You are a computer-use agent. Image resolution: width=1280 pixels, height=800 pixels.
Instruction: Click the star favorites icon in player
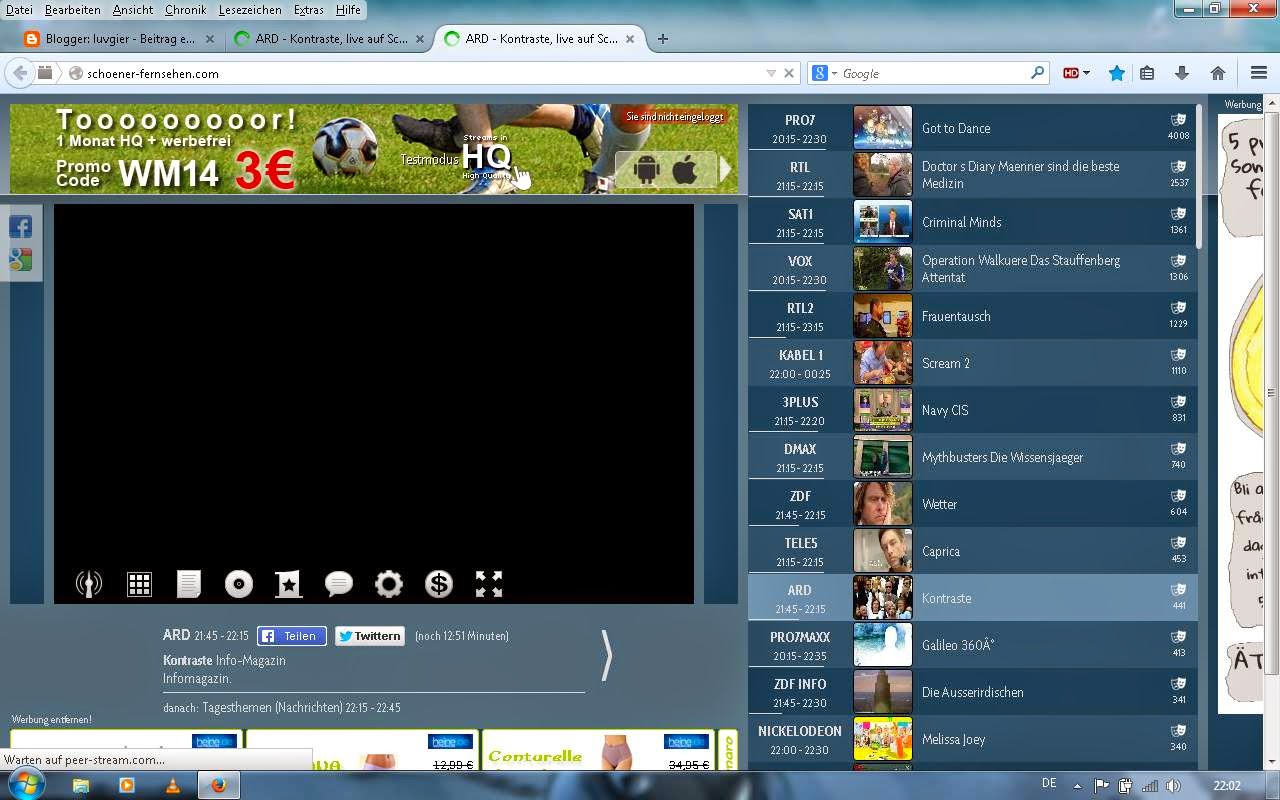tap(289, 584)
